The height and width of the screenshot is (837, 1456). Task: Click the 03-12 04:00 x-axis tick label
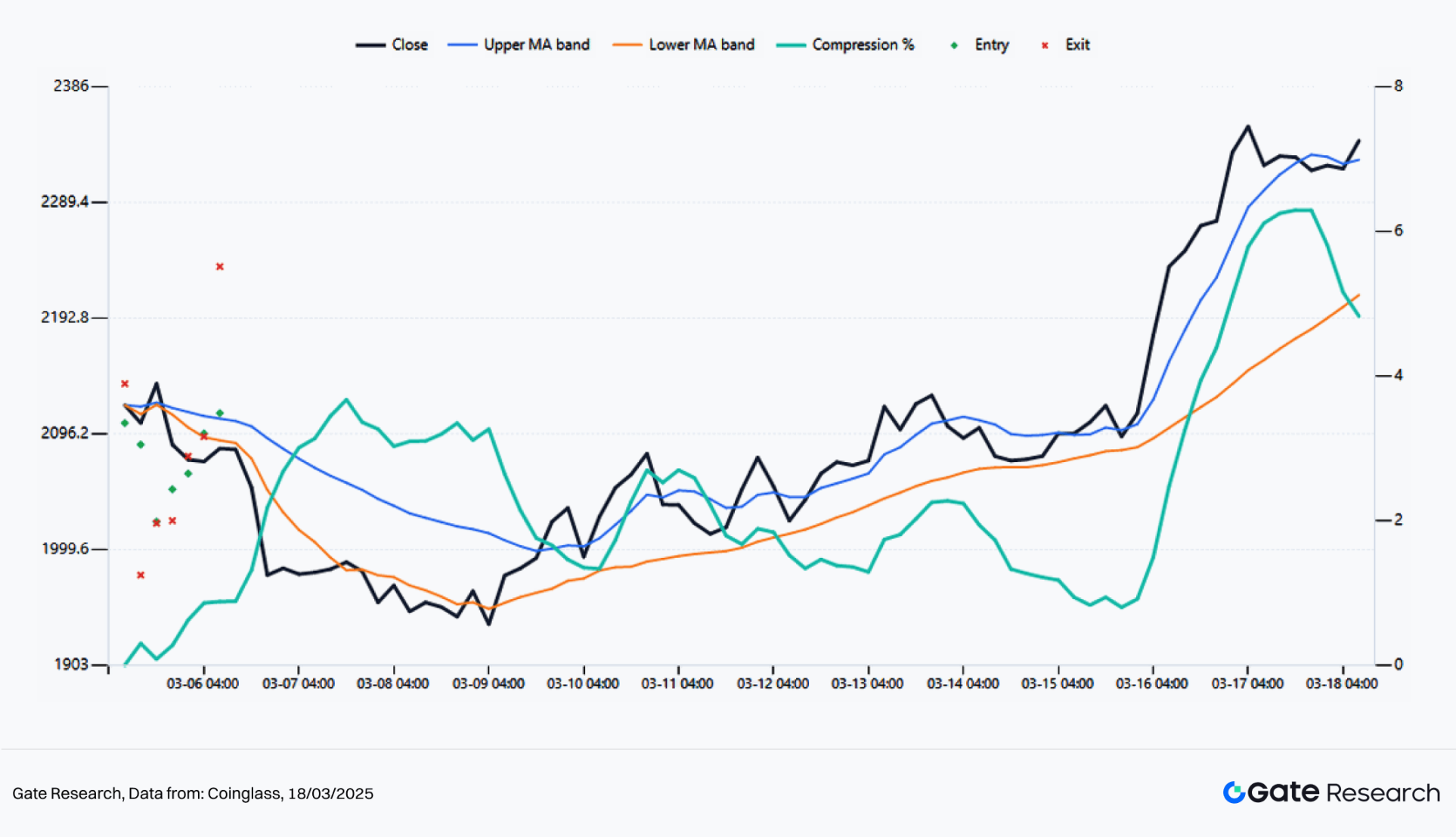(773, 684)
